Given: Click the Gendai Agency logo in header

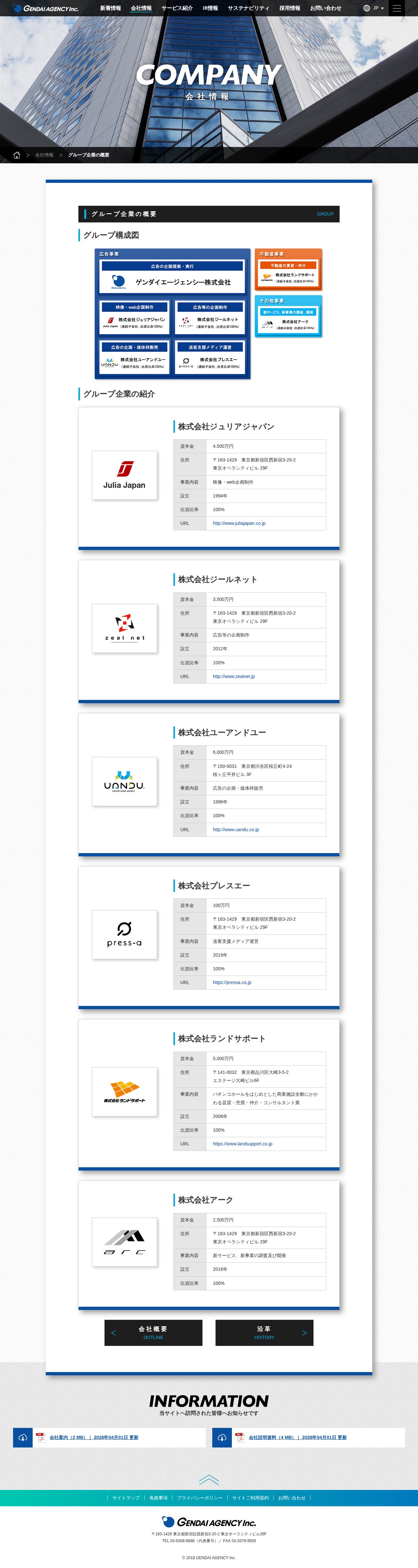Looking at the screenshot, I should coord(46,8).
